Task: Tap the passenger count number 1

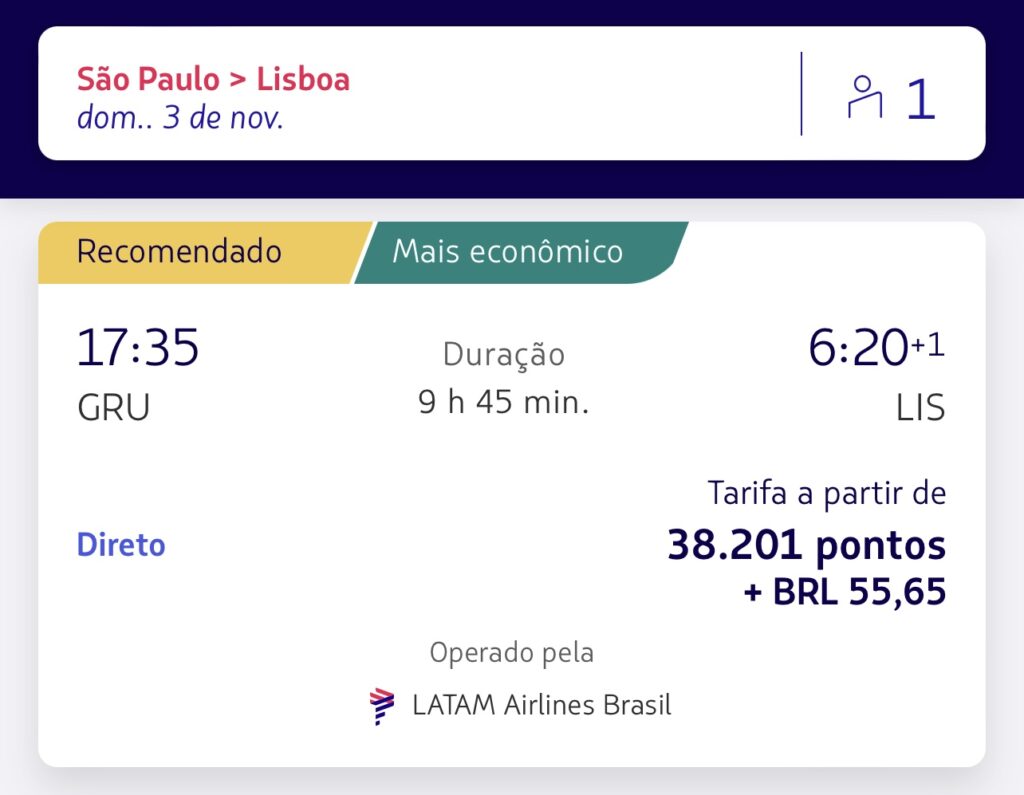Action: coord(920,100)
